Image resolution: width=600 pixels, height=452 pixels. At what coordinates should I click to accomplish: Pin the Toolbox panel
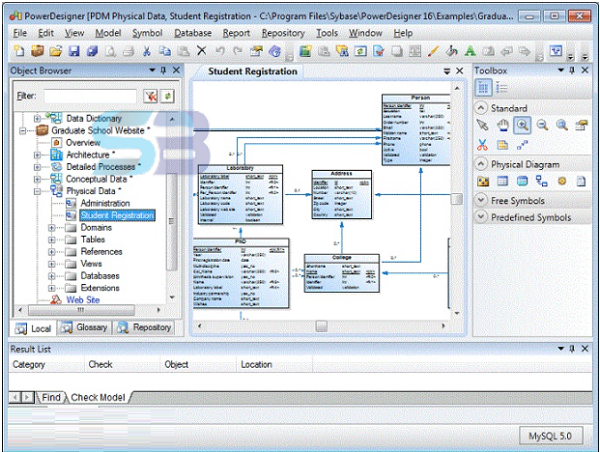point(572,70)
